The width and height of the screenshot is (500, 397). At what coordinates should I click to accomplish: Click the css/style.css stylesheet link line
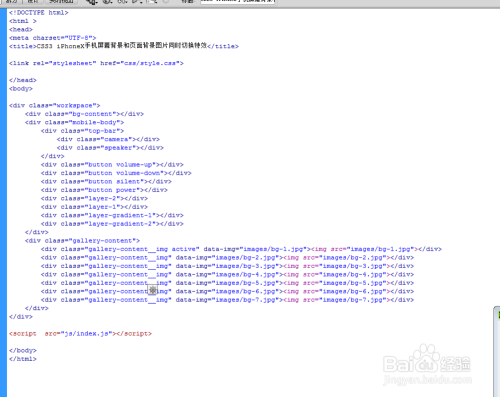click(x=96, y=63)
